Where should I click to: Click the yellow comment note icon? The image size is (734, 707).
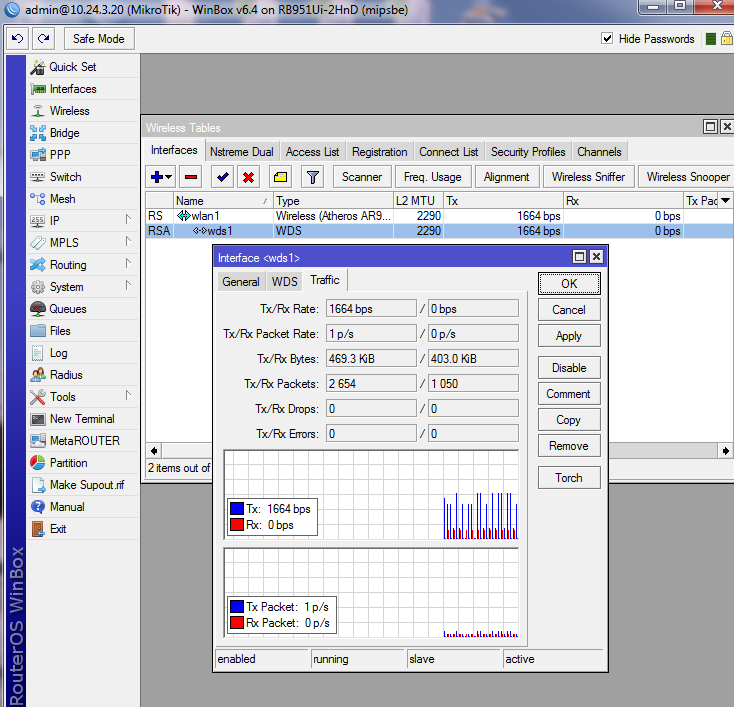coord(280,177)
